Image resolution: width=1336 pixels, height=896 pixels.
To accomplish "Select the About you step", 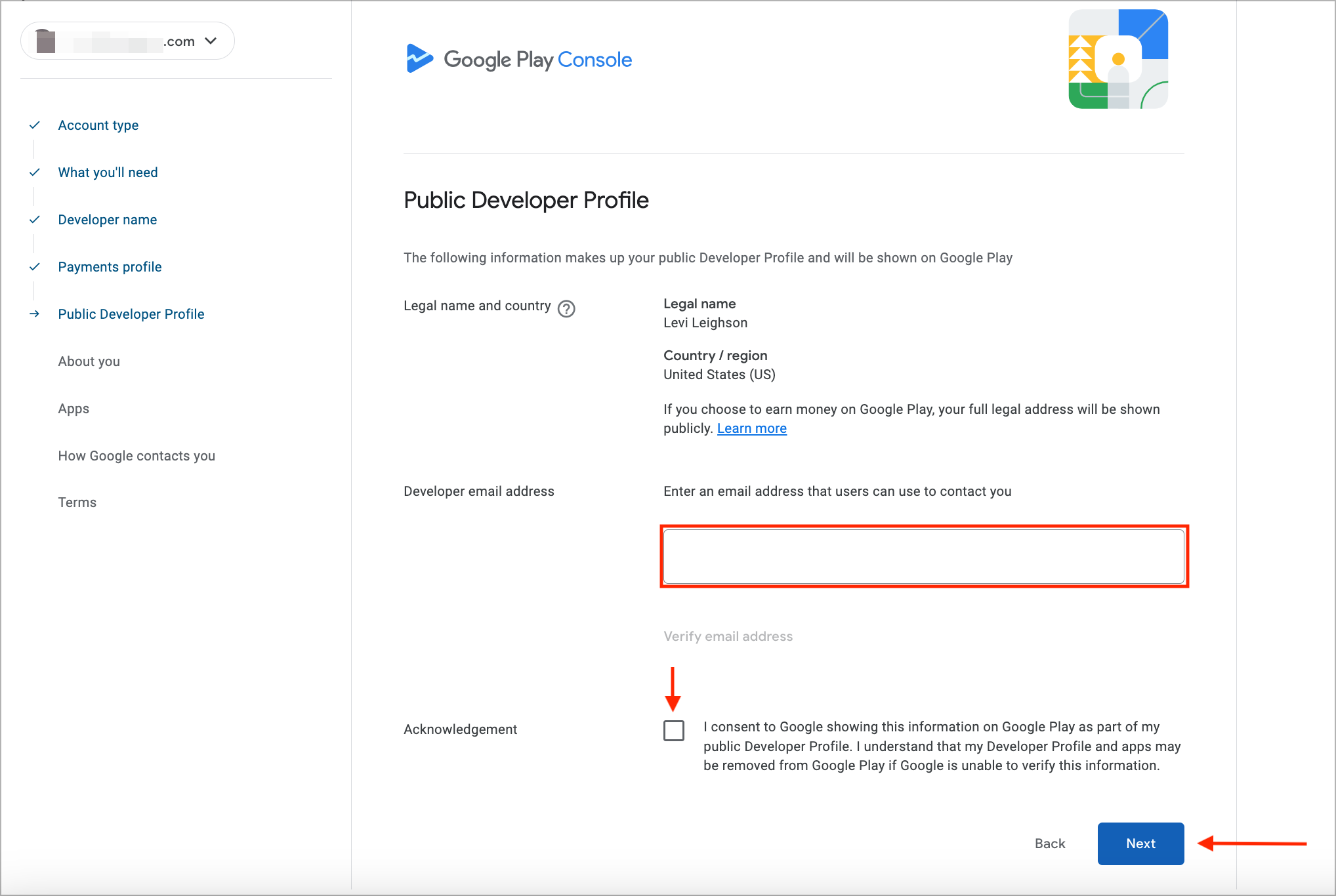I will click(x=89, y=361).
